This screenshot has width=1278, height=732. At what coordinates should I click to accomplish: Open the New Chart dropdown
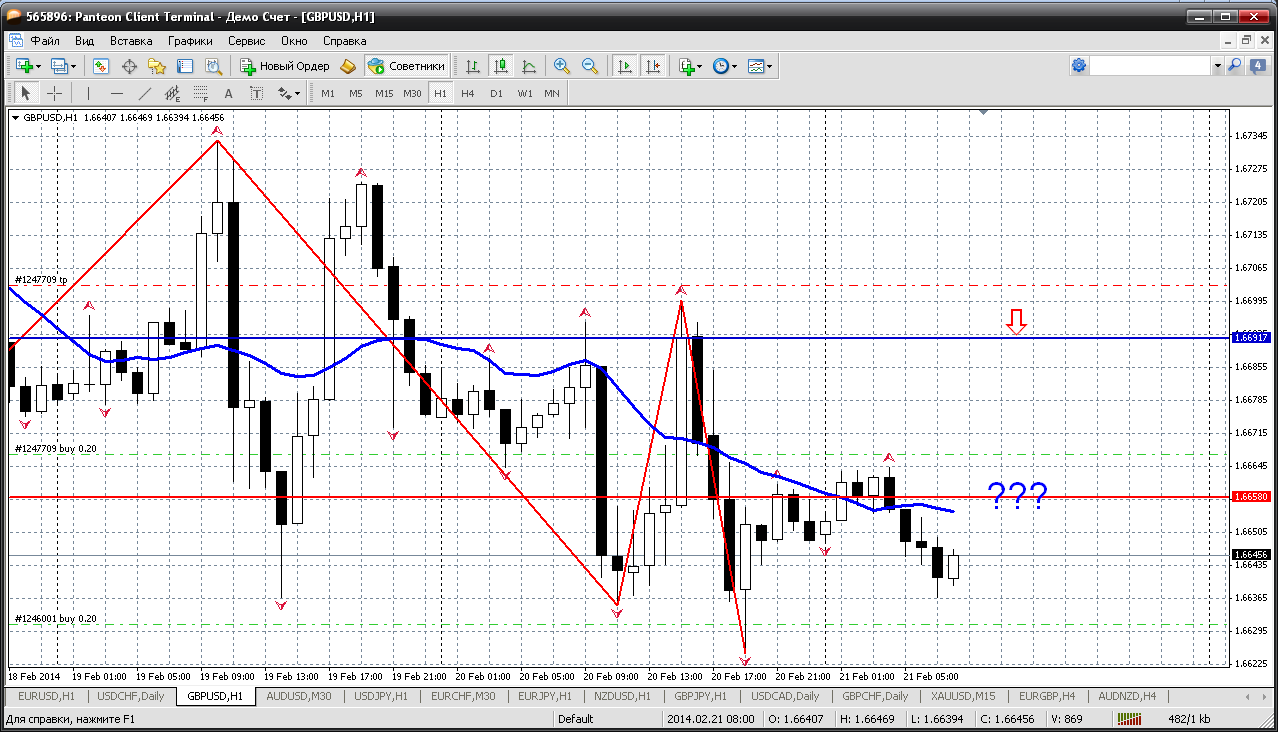26,66
